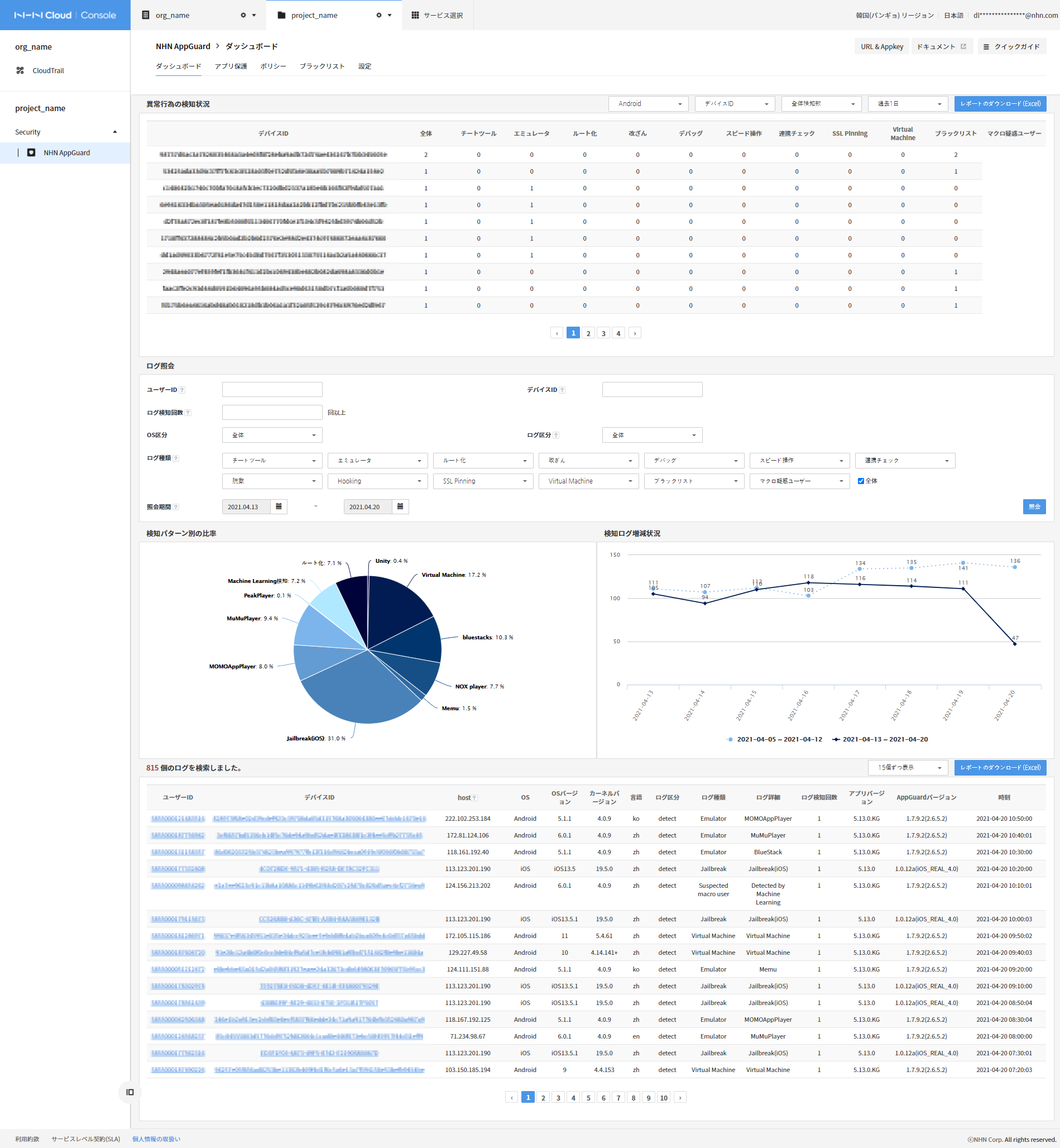
Task: Open the 過去1日 period dropdown
Action: point(908,104)
